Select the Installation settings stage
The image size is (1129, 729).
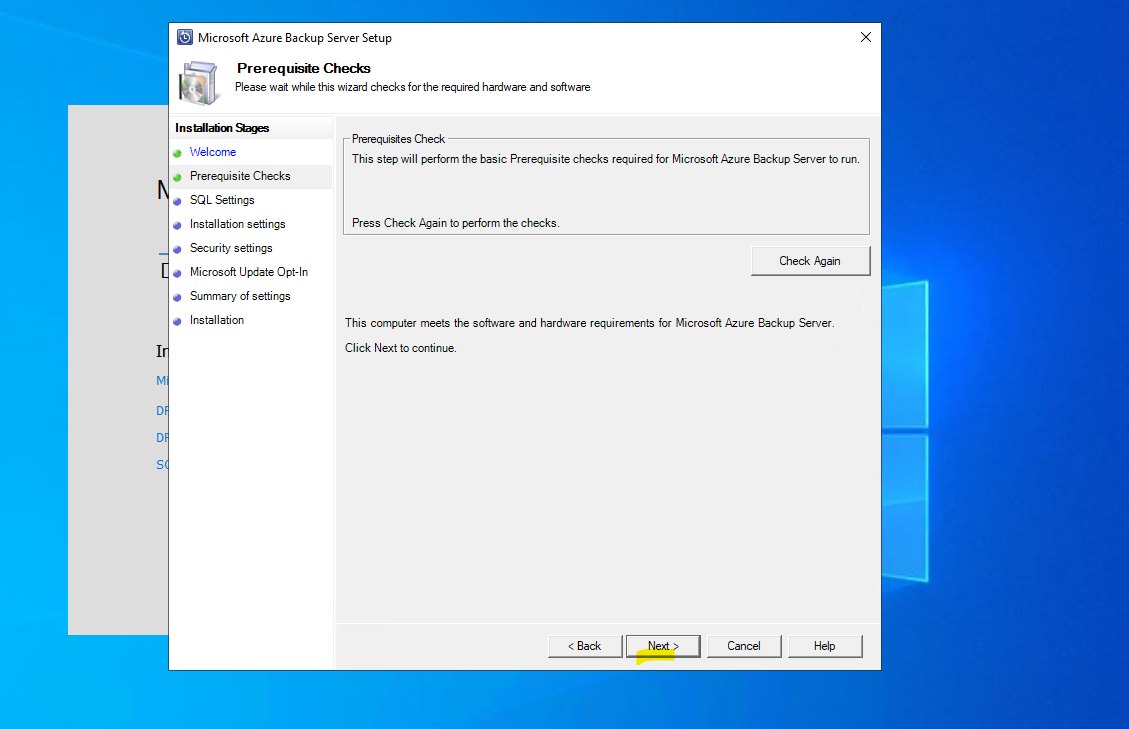pyautogui.click(x=238, y=224)
